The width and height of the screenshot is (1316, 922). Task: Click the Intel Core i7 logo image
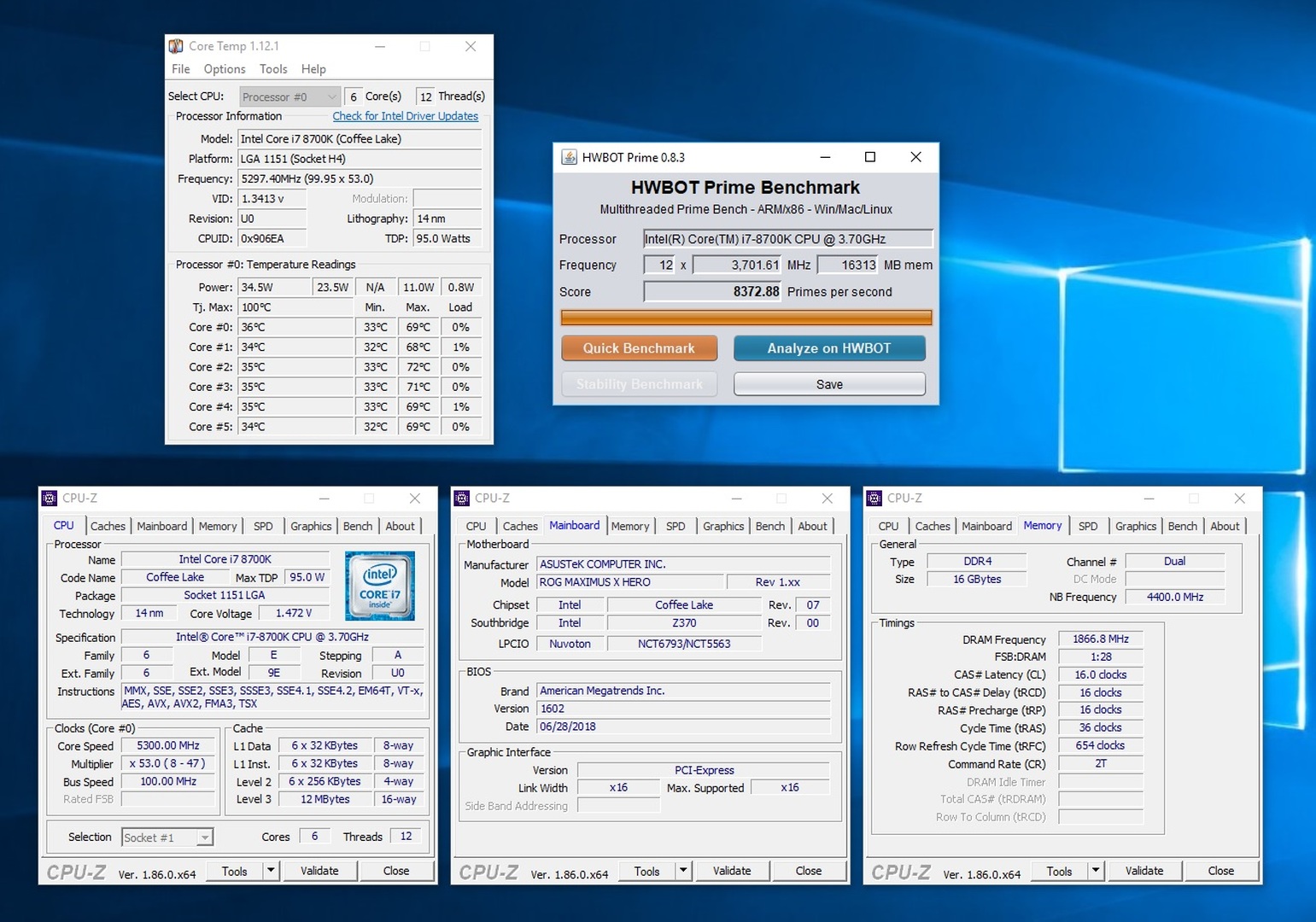pyautogui.click(x=380, y=586)
